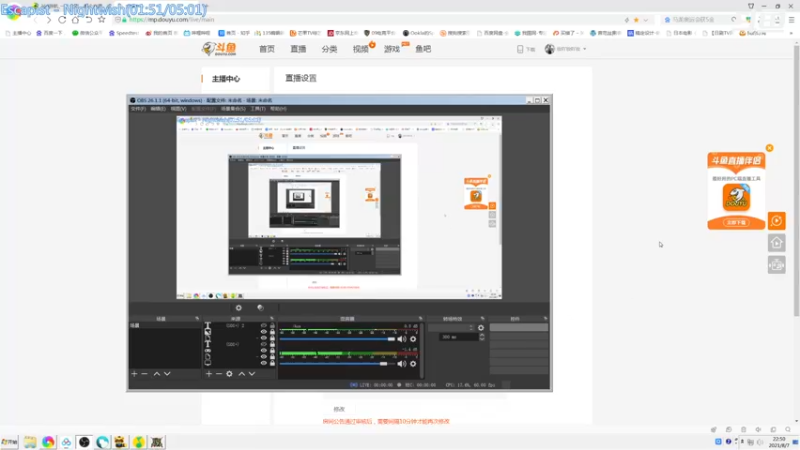Open OBS 工具(T) menu
The height and width of the screenshot is (450, 800).
[x=258, y=109]
